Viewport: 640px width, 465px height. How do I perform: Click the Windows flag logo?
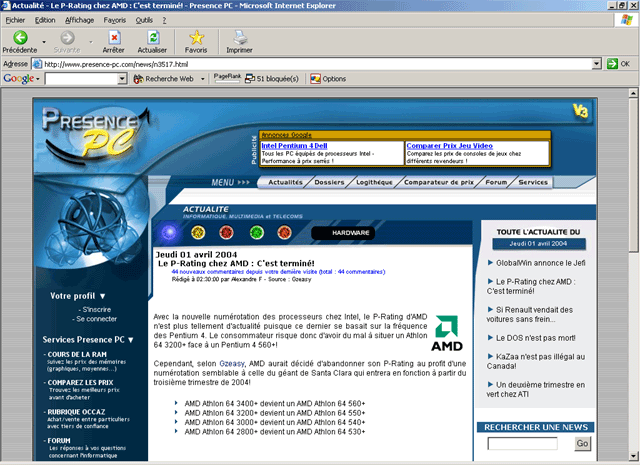[x=627, y=20]
